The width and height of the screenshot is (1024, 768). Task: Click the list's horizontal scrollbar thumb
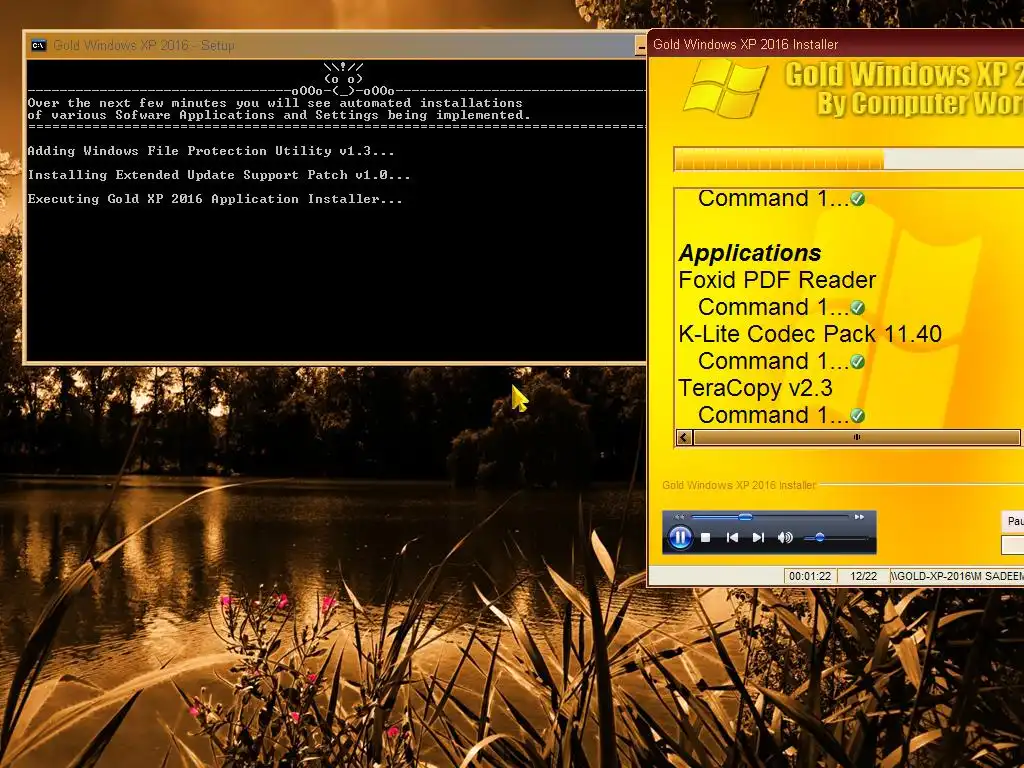click(856, 438)
